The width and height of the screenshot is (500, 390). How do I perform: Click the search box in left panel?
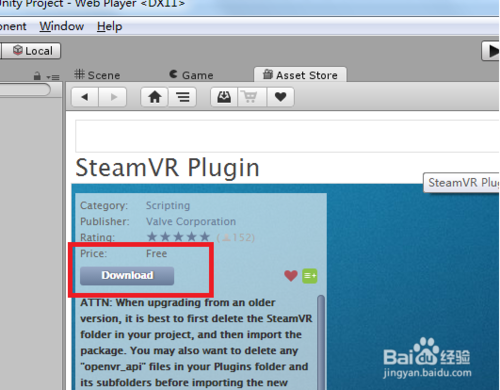(x=25, y=89)
